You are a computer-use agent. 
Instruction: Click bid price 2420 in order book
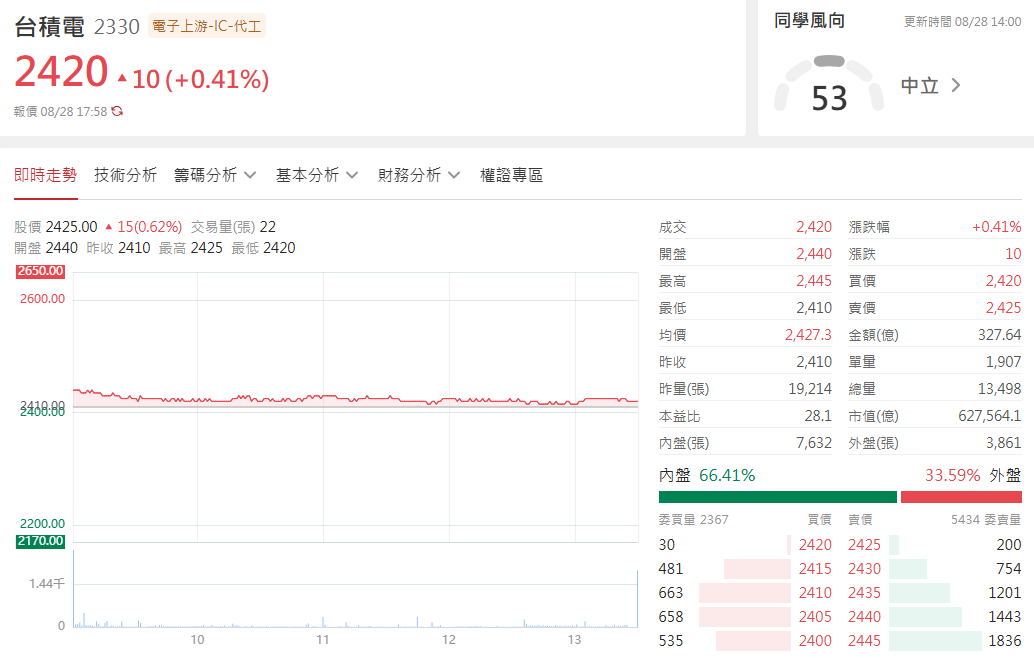[815, 545]
